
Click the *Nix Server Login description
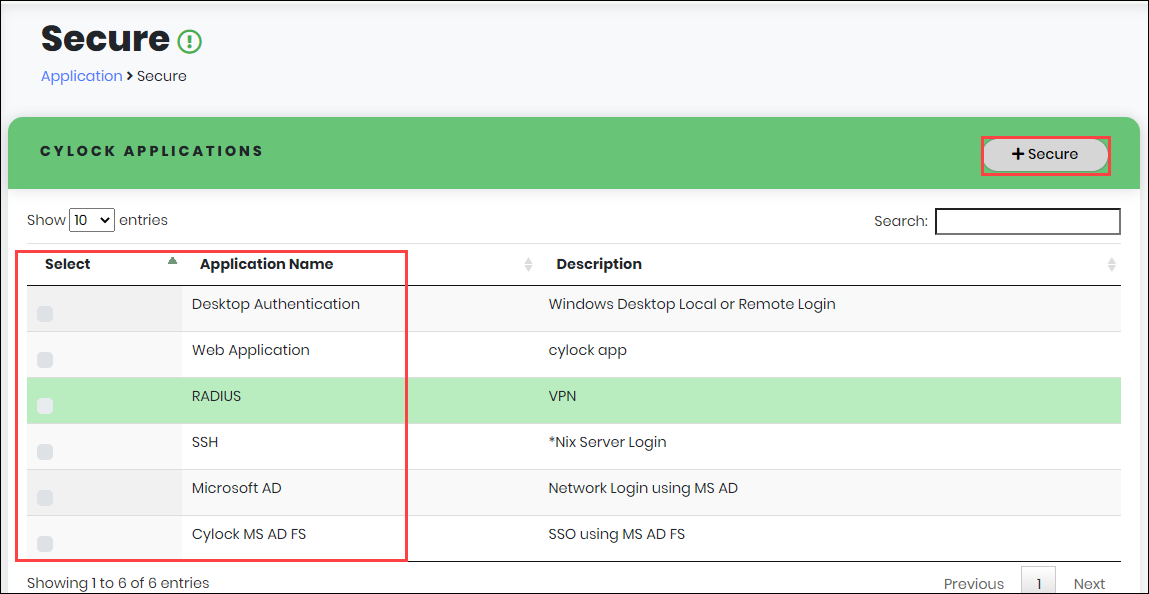coord(607,442)
